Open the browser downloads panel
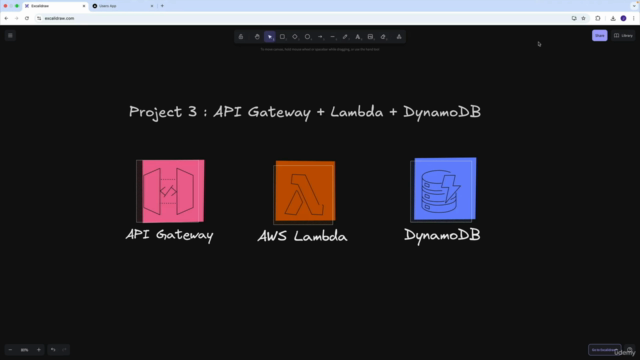Image resolution: width=640 pixels, height=360 pixels. click(613, 18)
